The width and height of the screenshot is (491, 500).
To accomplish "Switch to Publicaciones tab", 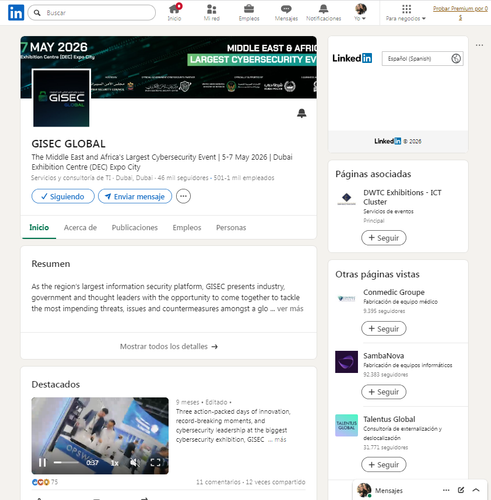I will point(135,228).
